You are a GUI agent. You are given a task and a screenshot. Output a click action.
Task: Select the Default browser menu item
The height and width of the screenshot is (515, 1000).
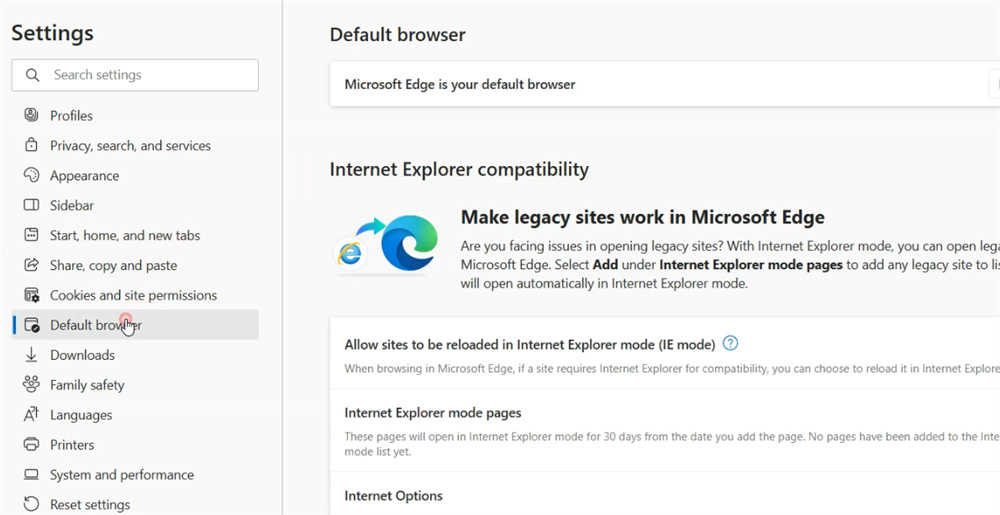pos(95,325)
